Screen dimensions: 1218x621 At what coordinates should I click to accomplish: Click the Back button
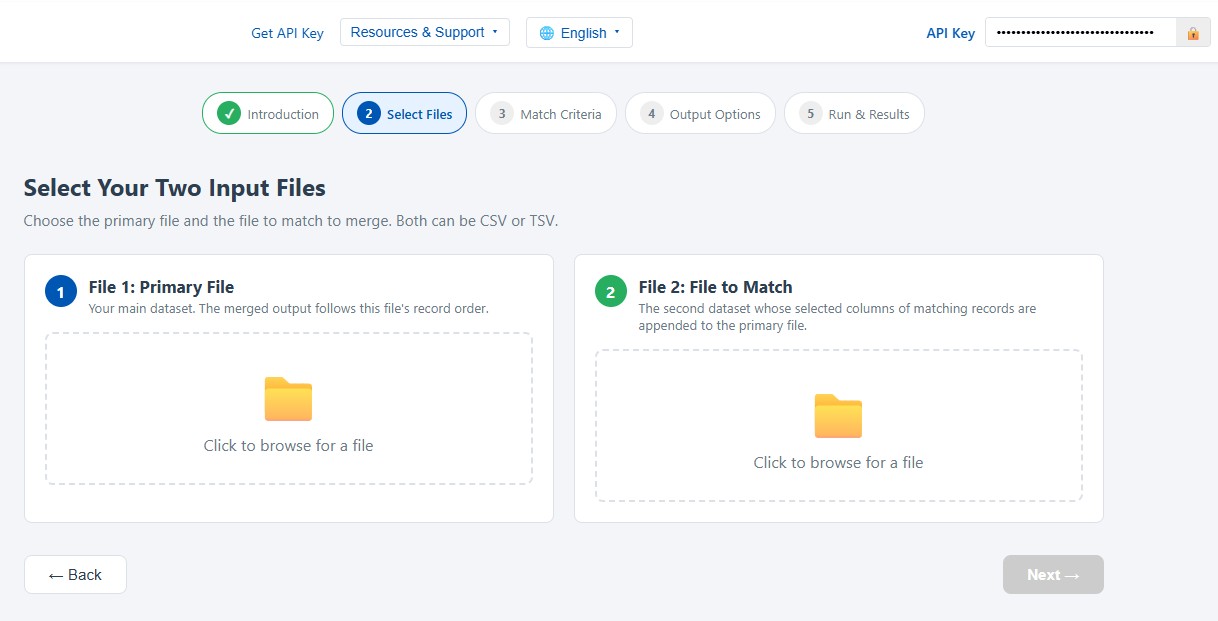[x=75, y=574]
